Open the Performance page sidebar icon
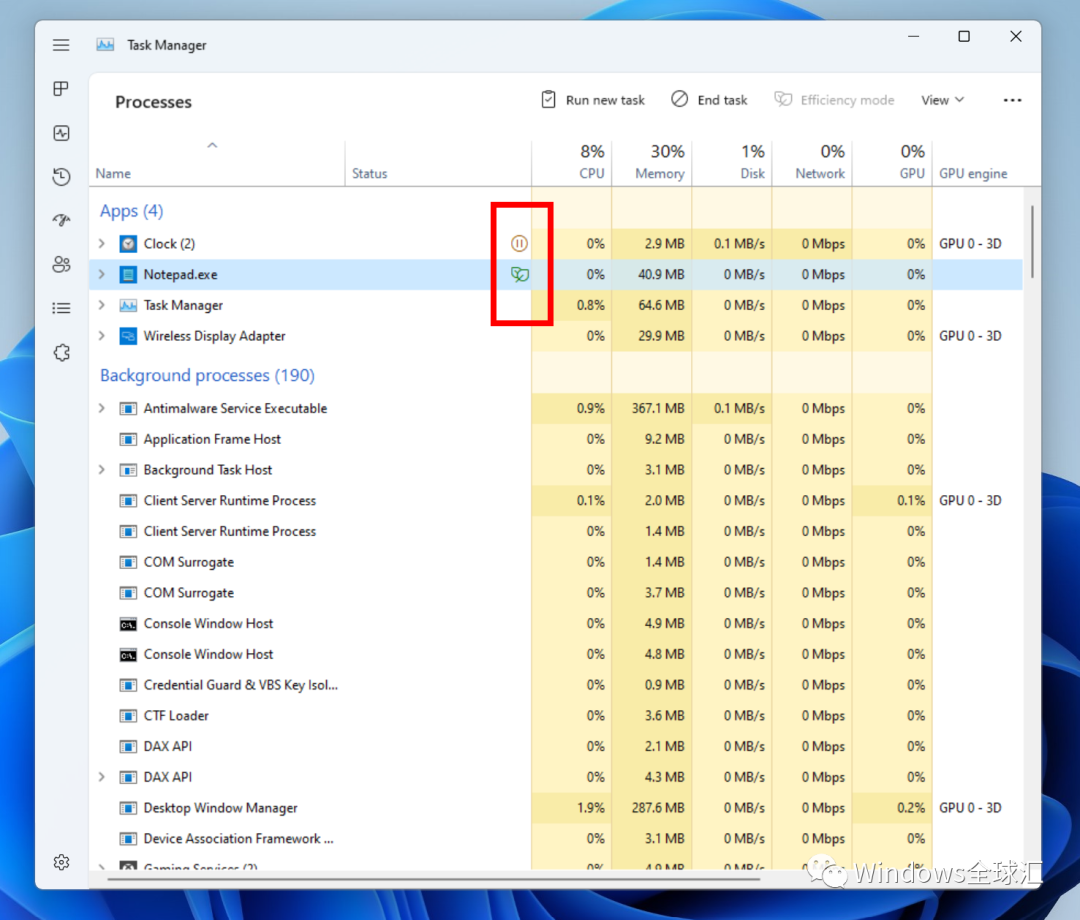The width and height of the screenshot is (1080, 920). (x=61, y=133)
